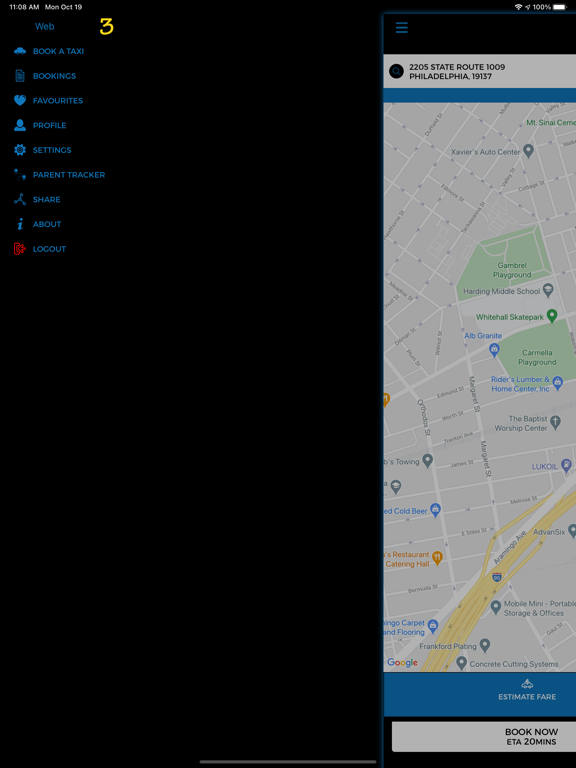Tap the Wi-Fi icon in the status bar

[518, 7]
